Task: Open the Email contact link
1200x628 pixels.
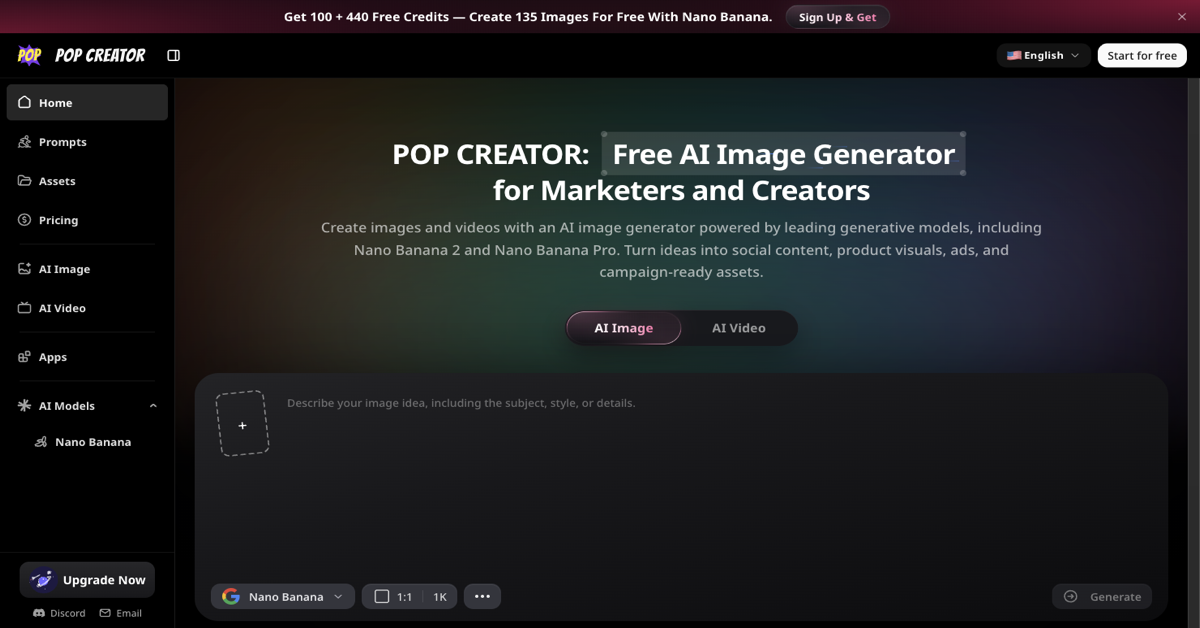Action: point(120,613)
